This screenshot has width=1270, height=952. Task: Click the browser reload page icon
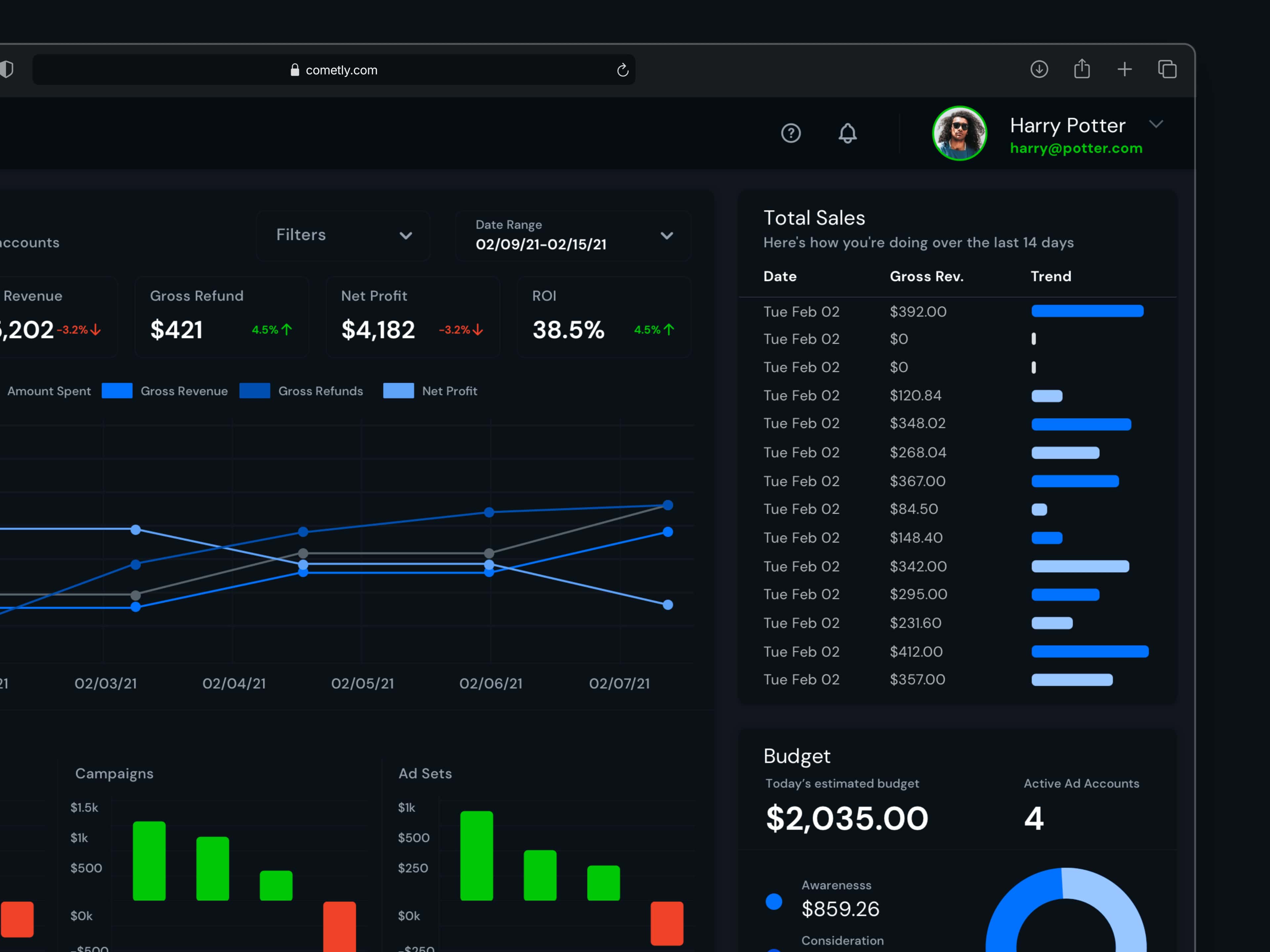pos(622,70)
